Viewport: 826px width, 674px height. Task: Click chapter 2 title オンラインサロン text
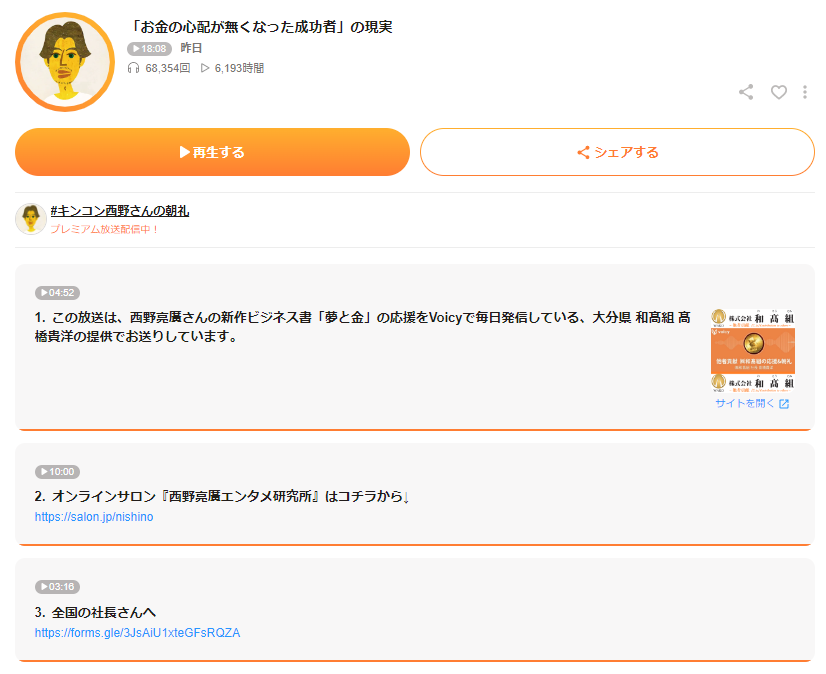tap(222, 496)
